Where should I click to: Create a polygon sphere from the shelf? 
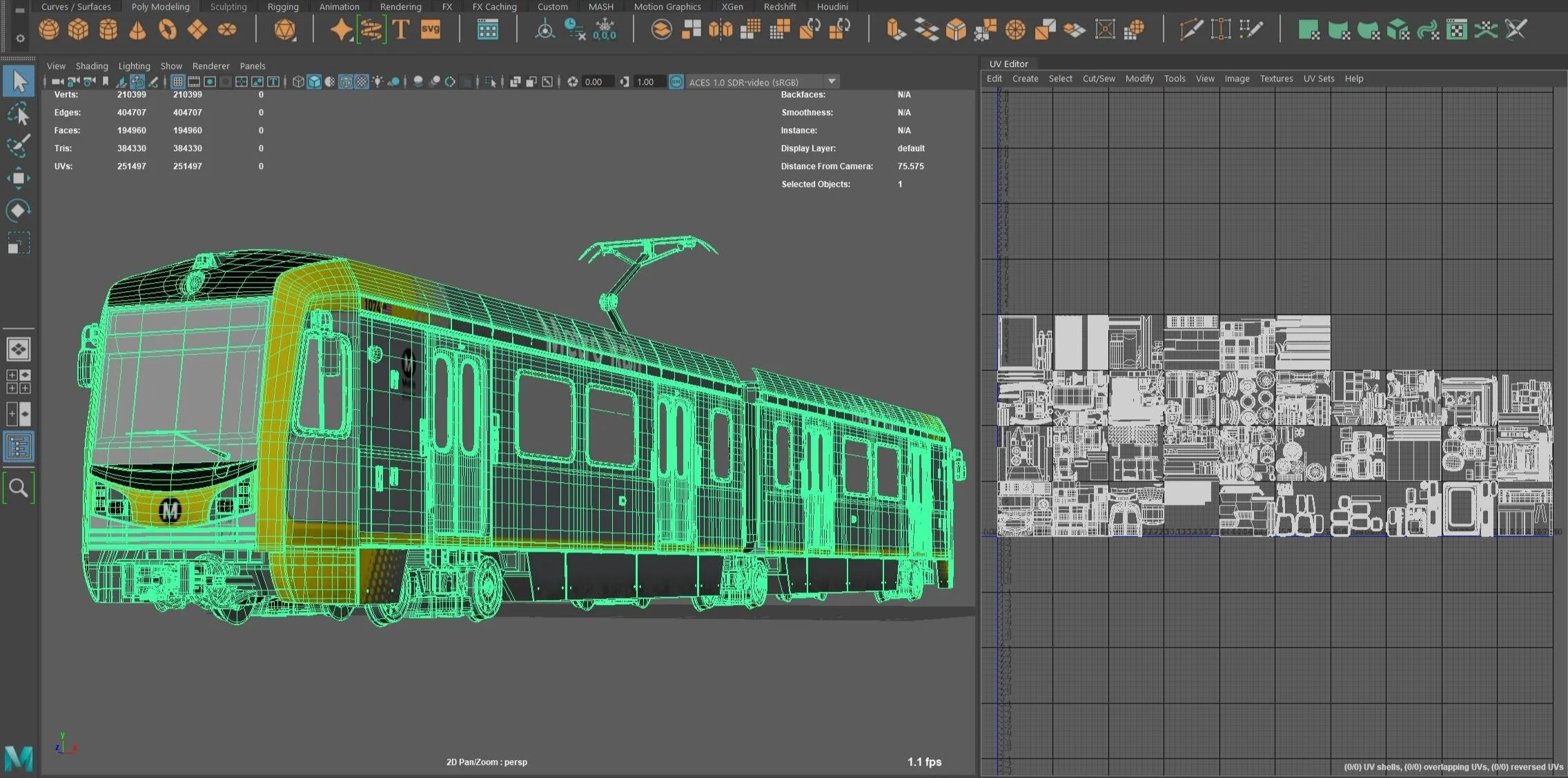[48, 30]
